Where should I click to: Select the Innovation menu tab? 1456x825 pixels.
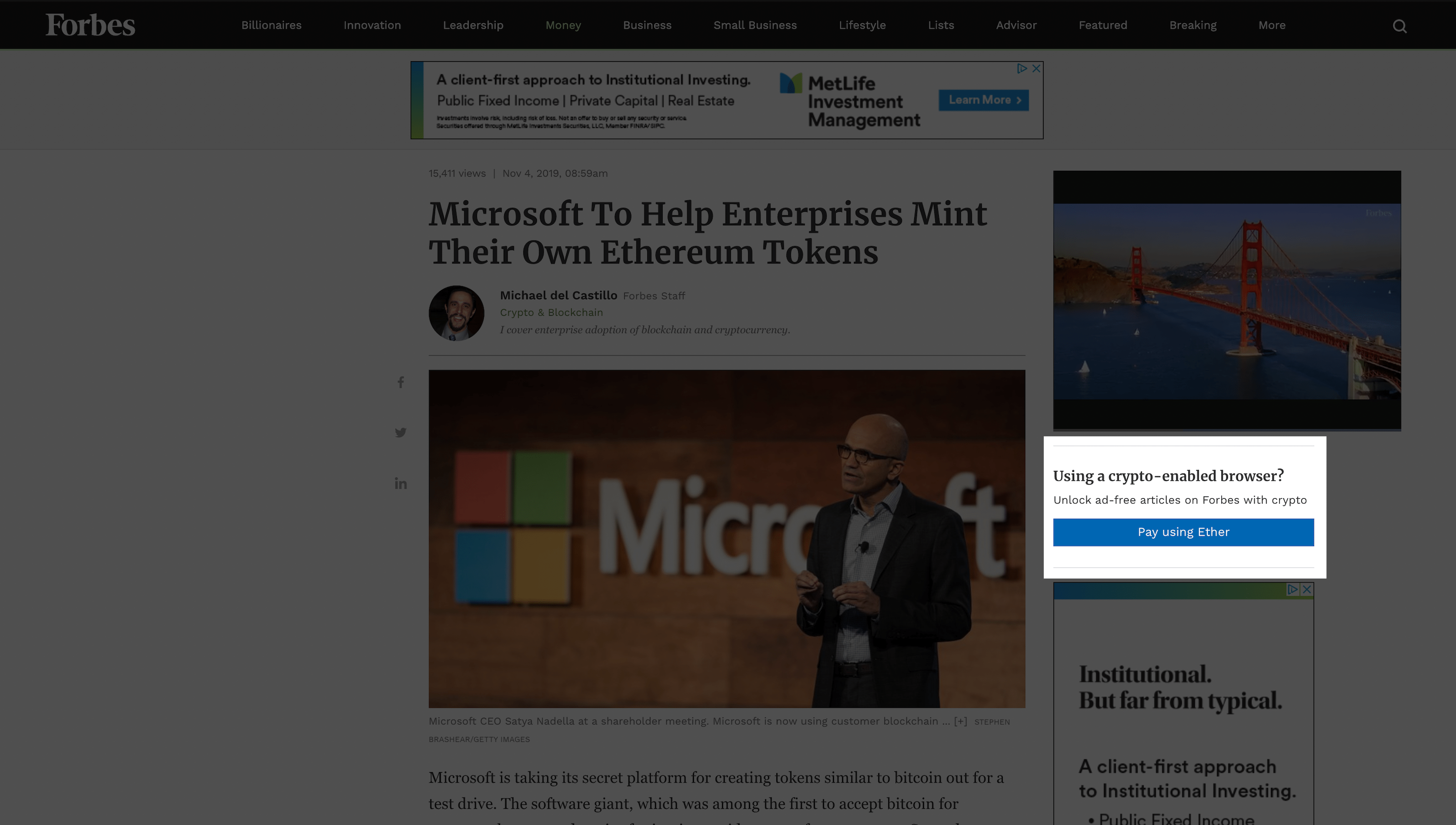(x=372, y=25)
